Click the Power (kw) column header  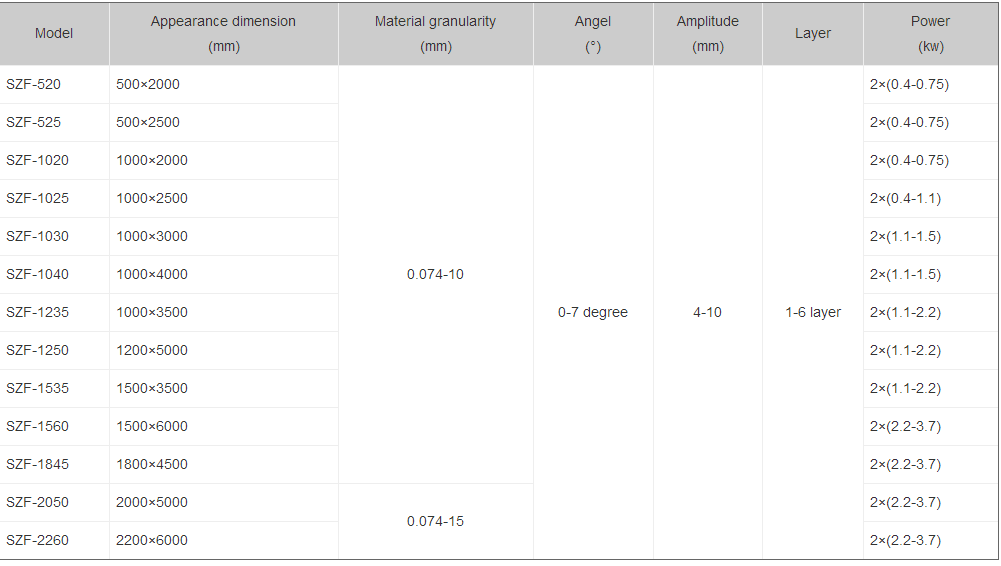pos(930,34)
